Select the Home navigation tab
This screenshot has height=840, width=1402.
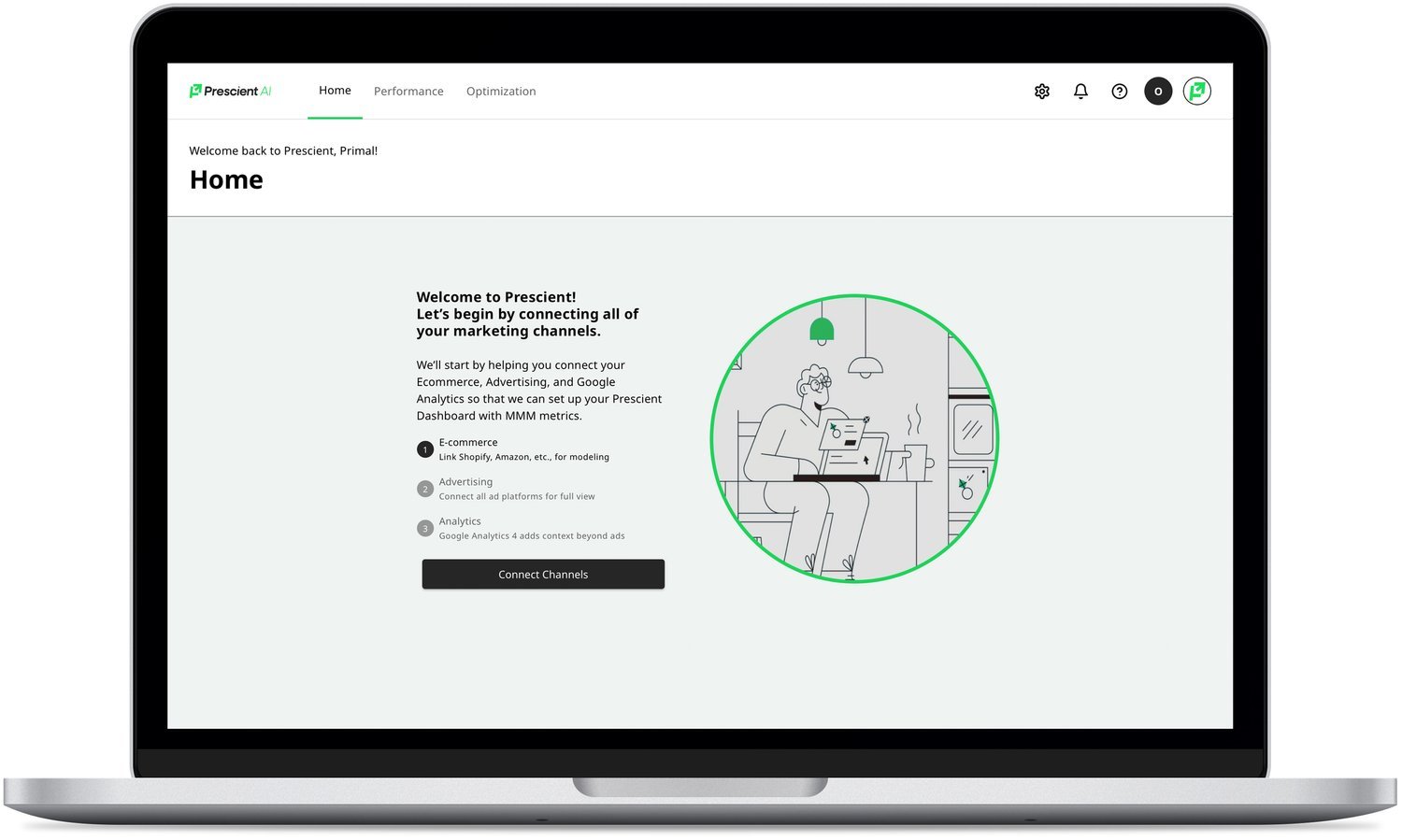(335, 90)
